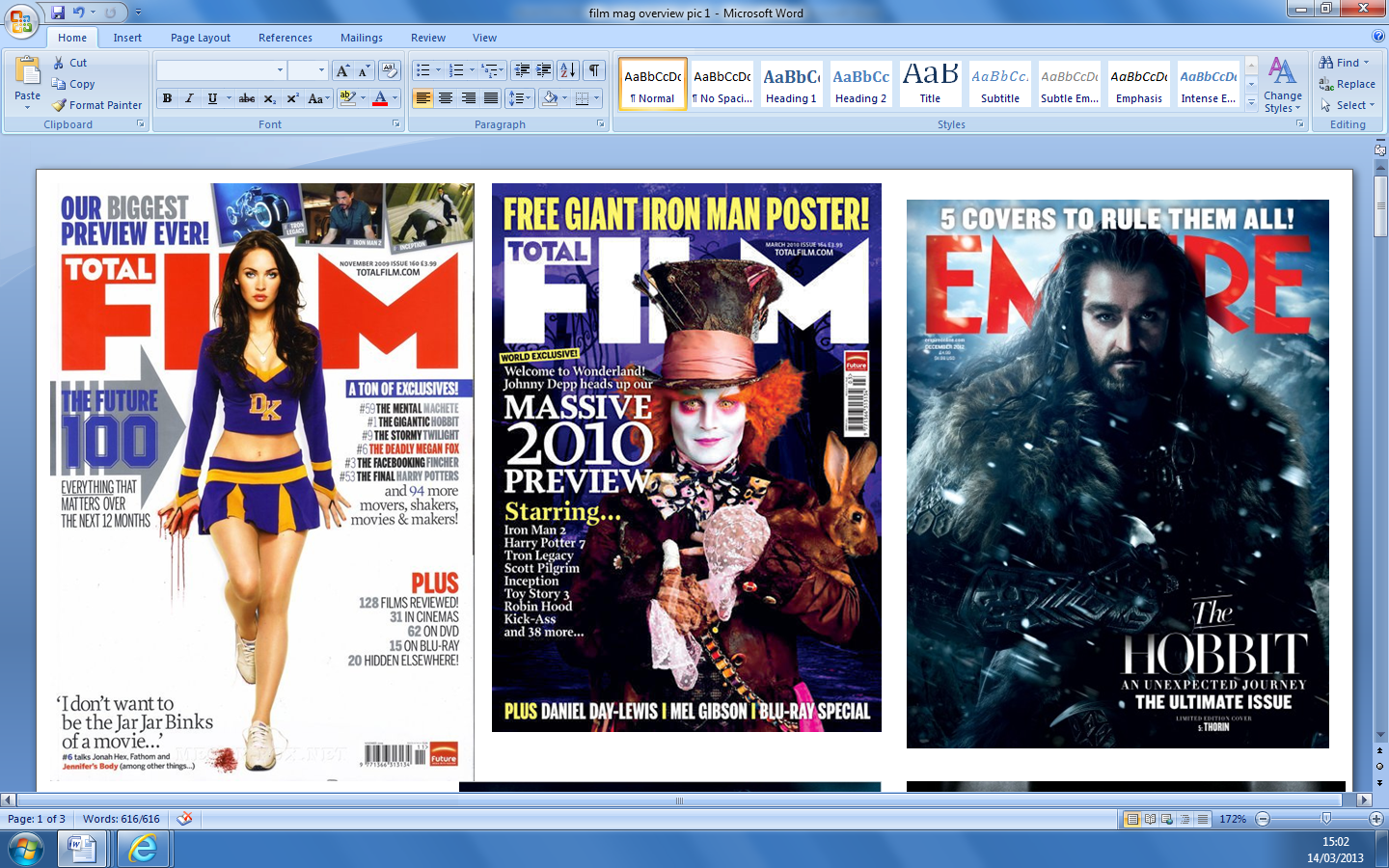Open the font size combo box
Viewport: 1389px width, 868px height.
coord(308,70)
